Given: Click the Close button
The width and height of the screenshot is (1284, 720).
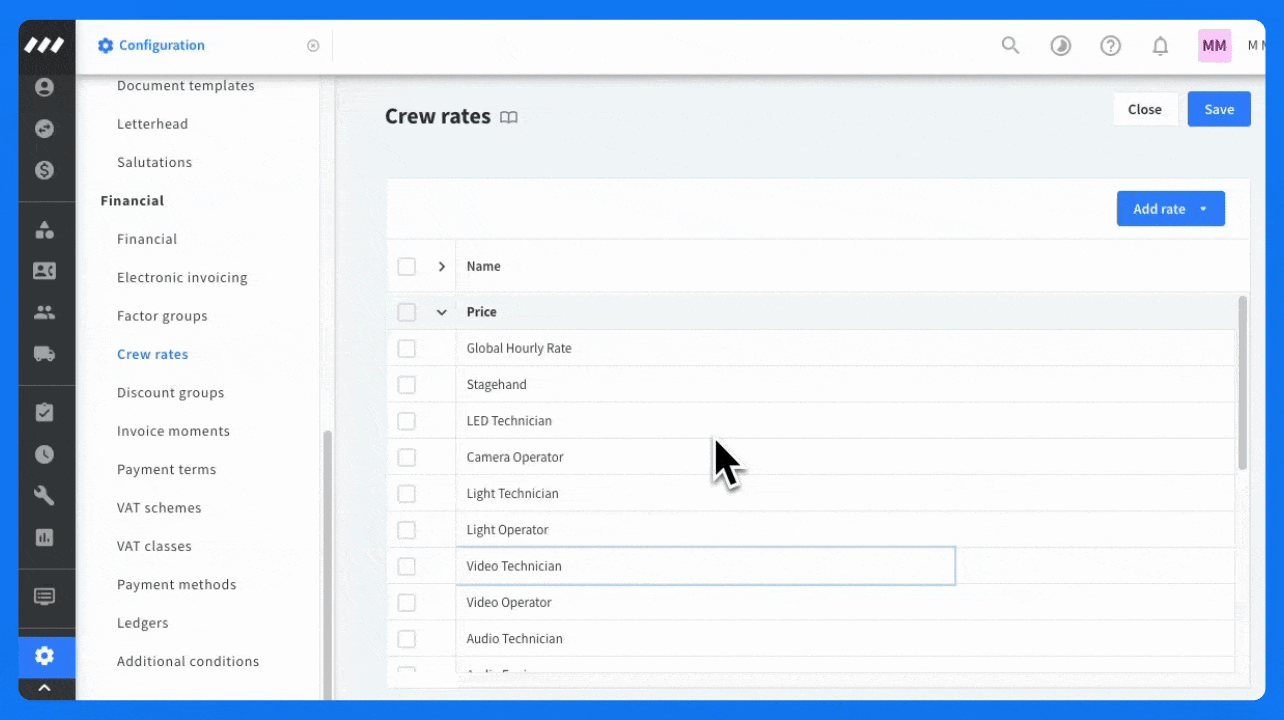Looking at the screenshot, I should [x=1144, y=109].
